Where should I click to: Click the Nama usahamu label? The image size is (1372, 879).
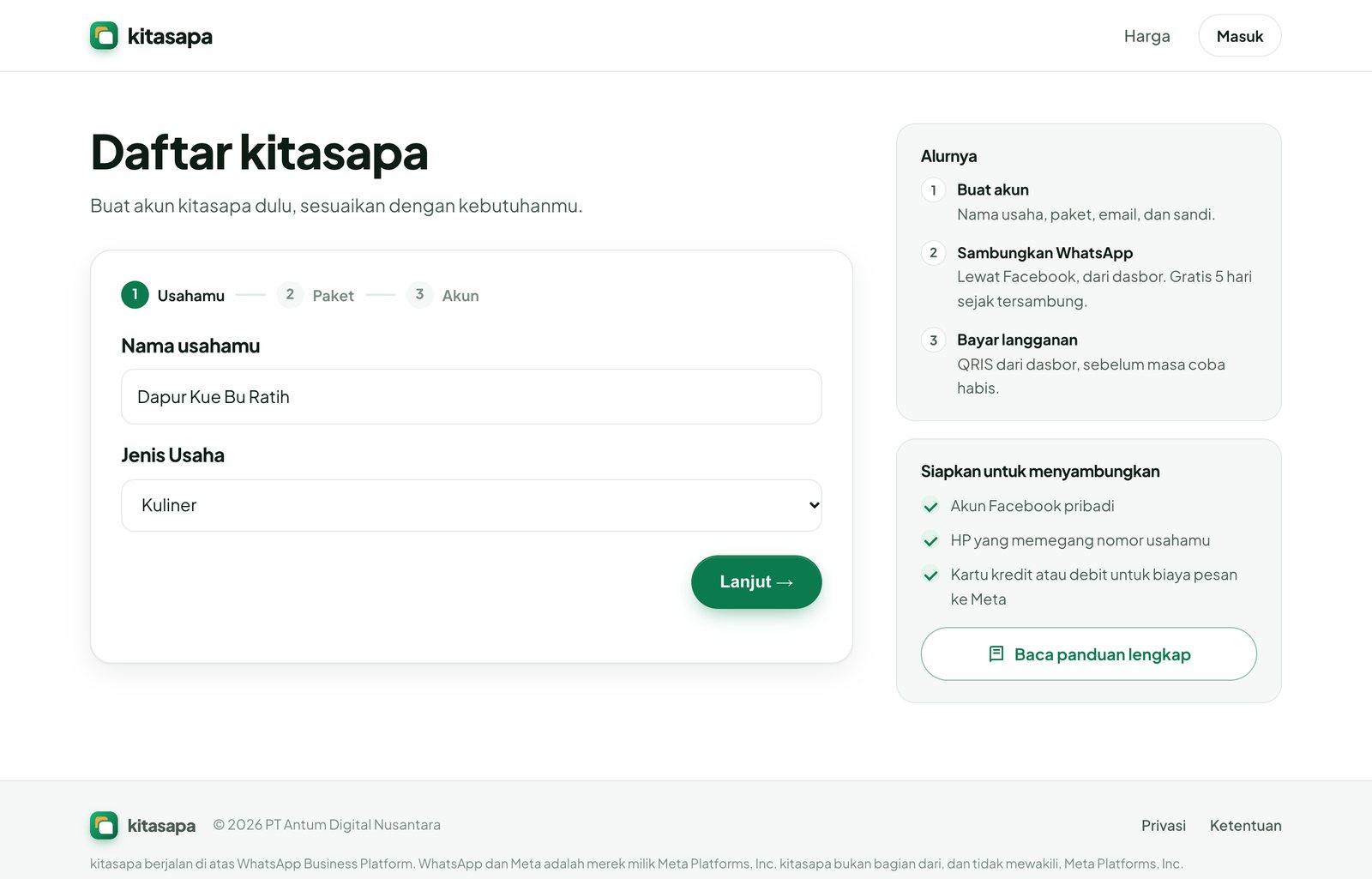[x=190, y=346]
